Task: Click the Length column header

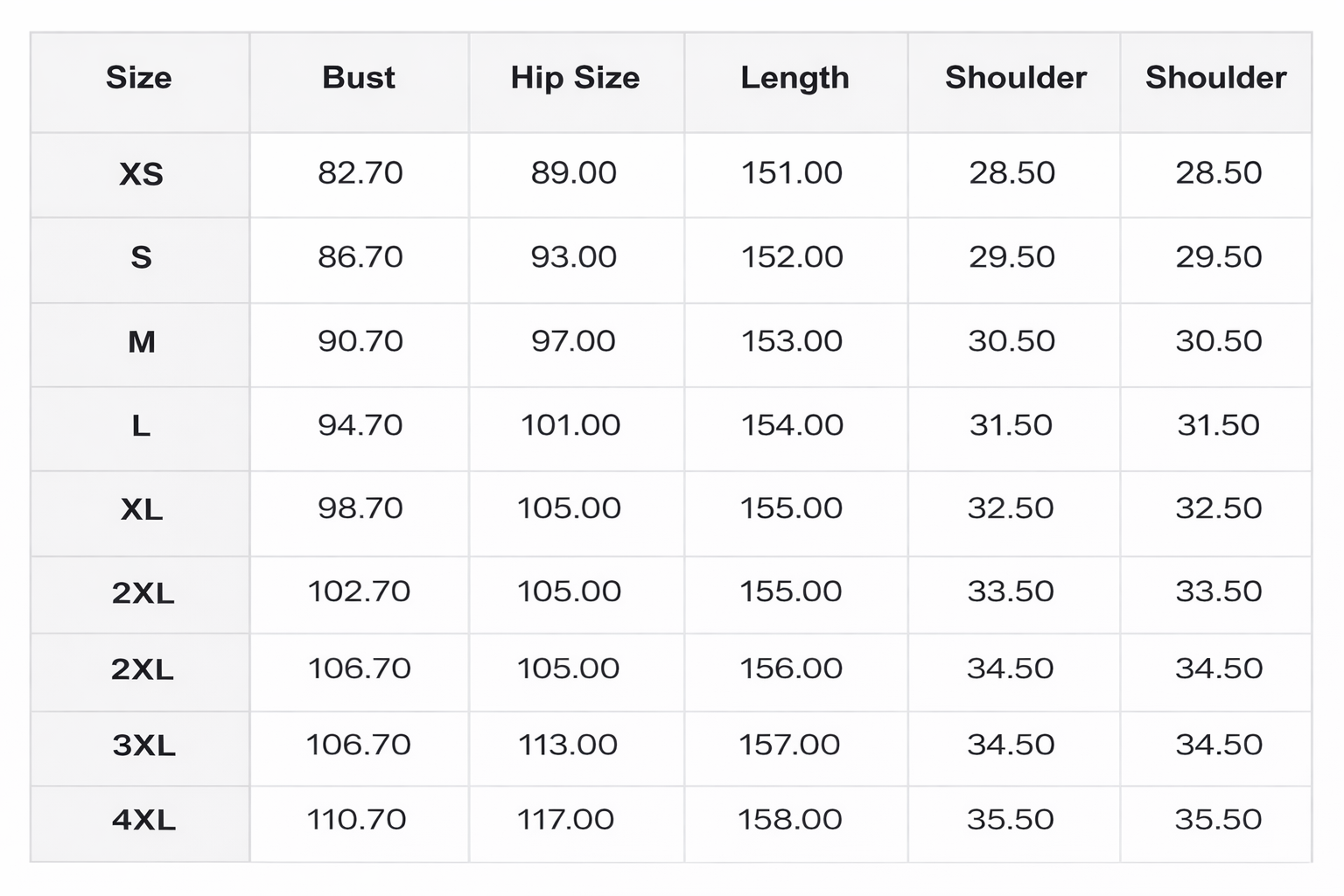Action: 794,78
